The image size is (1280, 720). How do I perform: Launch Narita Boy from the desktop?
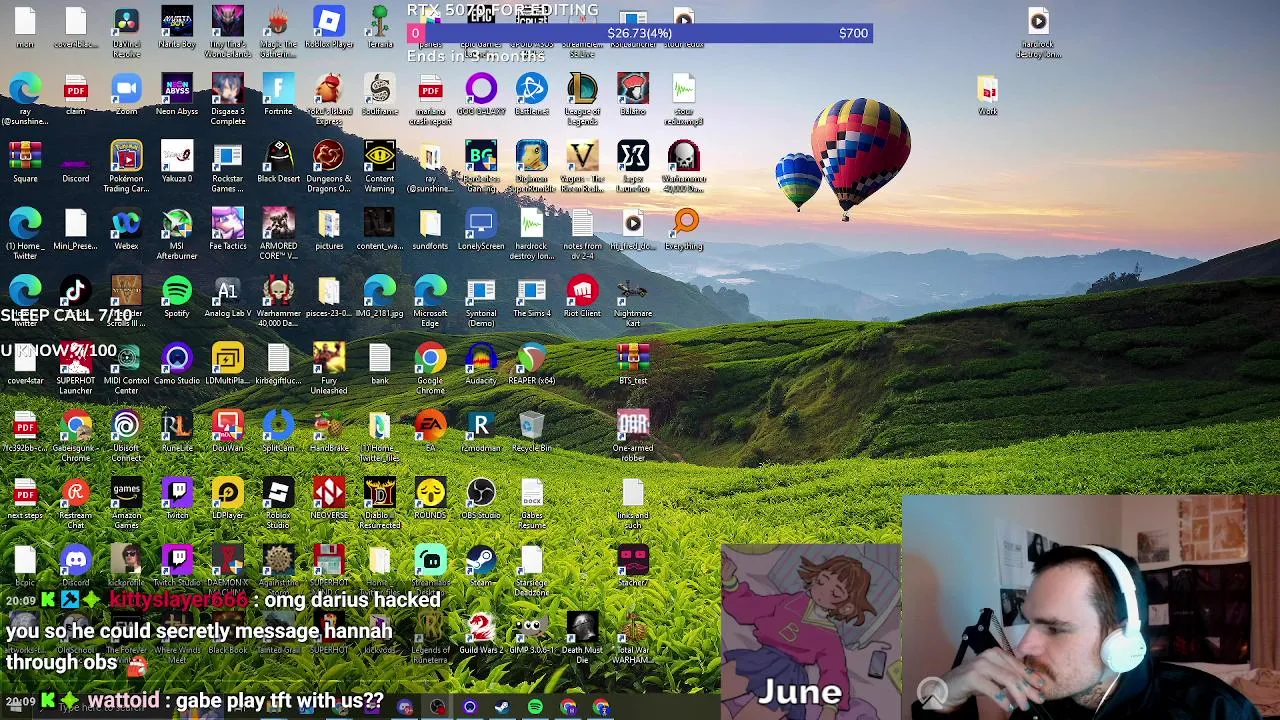coord(177,28)
